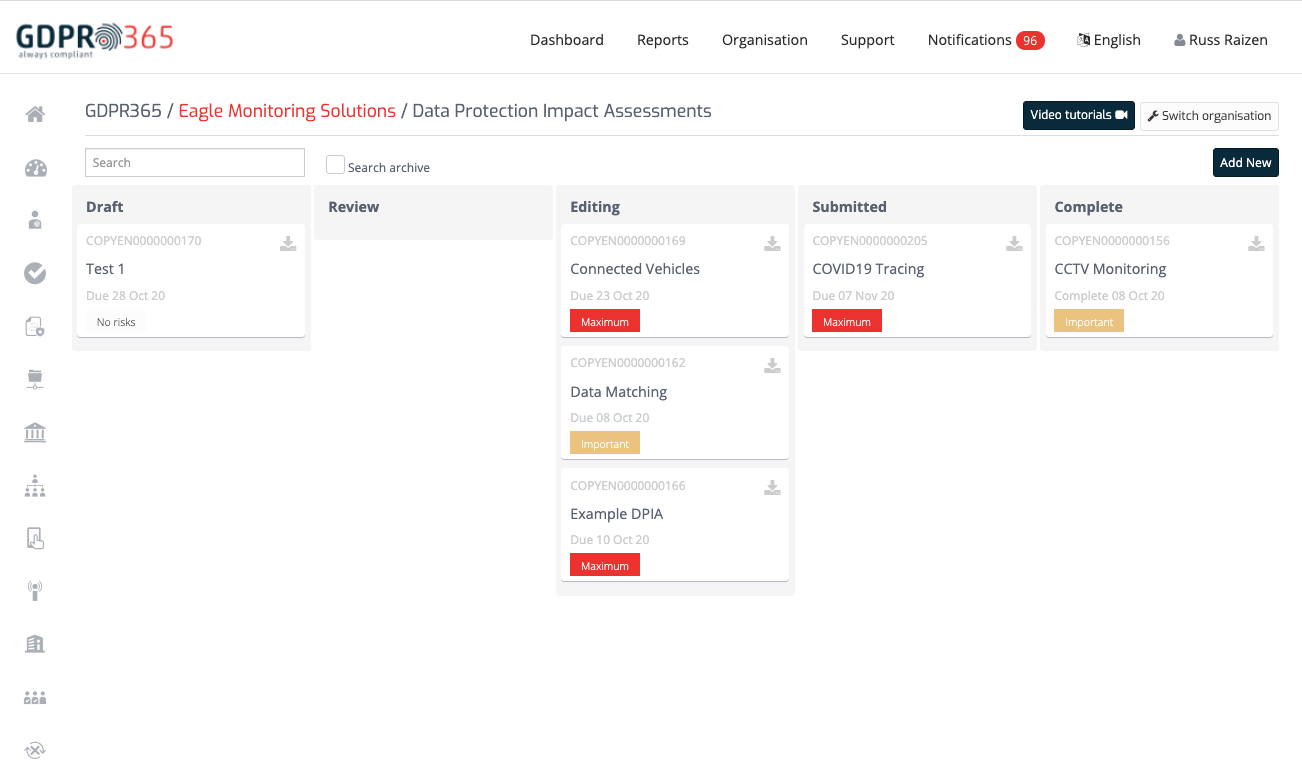Open the broadcast tower sidebar icon
Image resolution: width=1302 pixels, height=783 pixels.
pos(35,591)
